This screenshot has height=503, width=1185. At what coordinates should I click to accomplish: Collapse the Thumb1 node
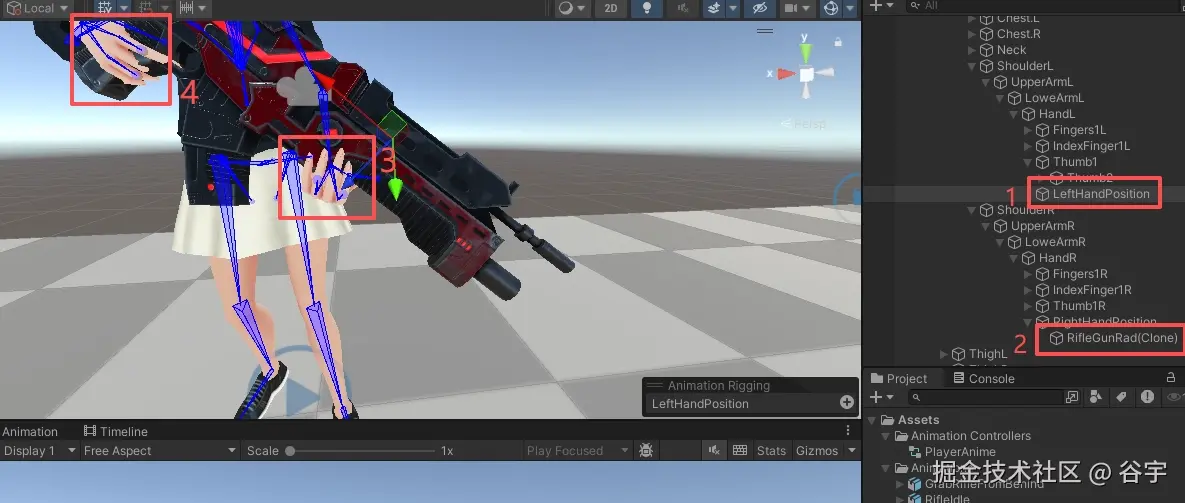[x=1028, y=162]
